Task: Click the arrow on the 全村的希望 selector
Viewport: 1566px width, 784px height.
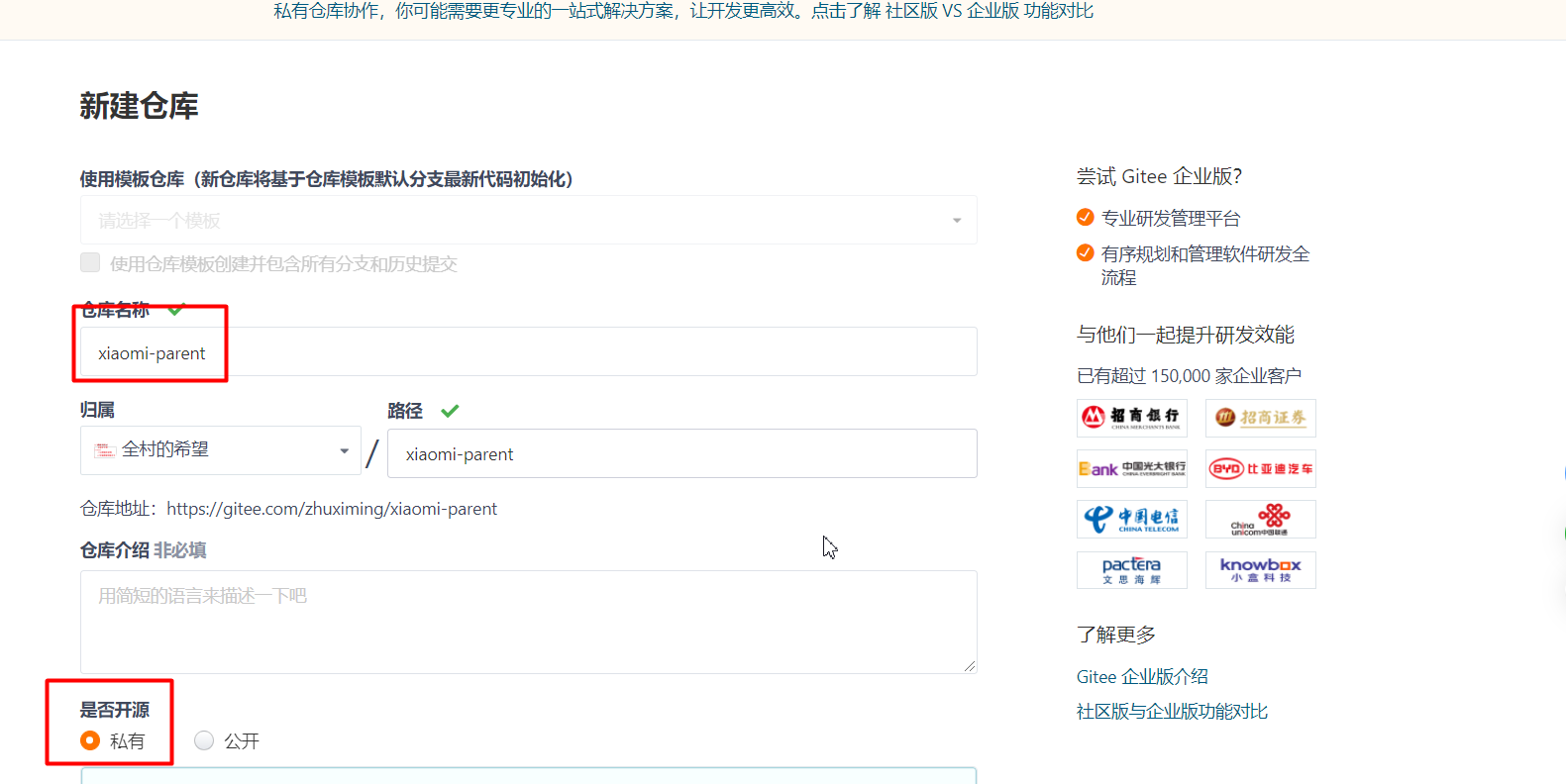Action: tap(345, 450)
